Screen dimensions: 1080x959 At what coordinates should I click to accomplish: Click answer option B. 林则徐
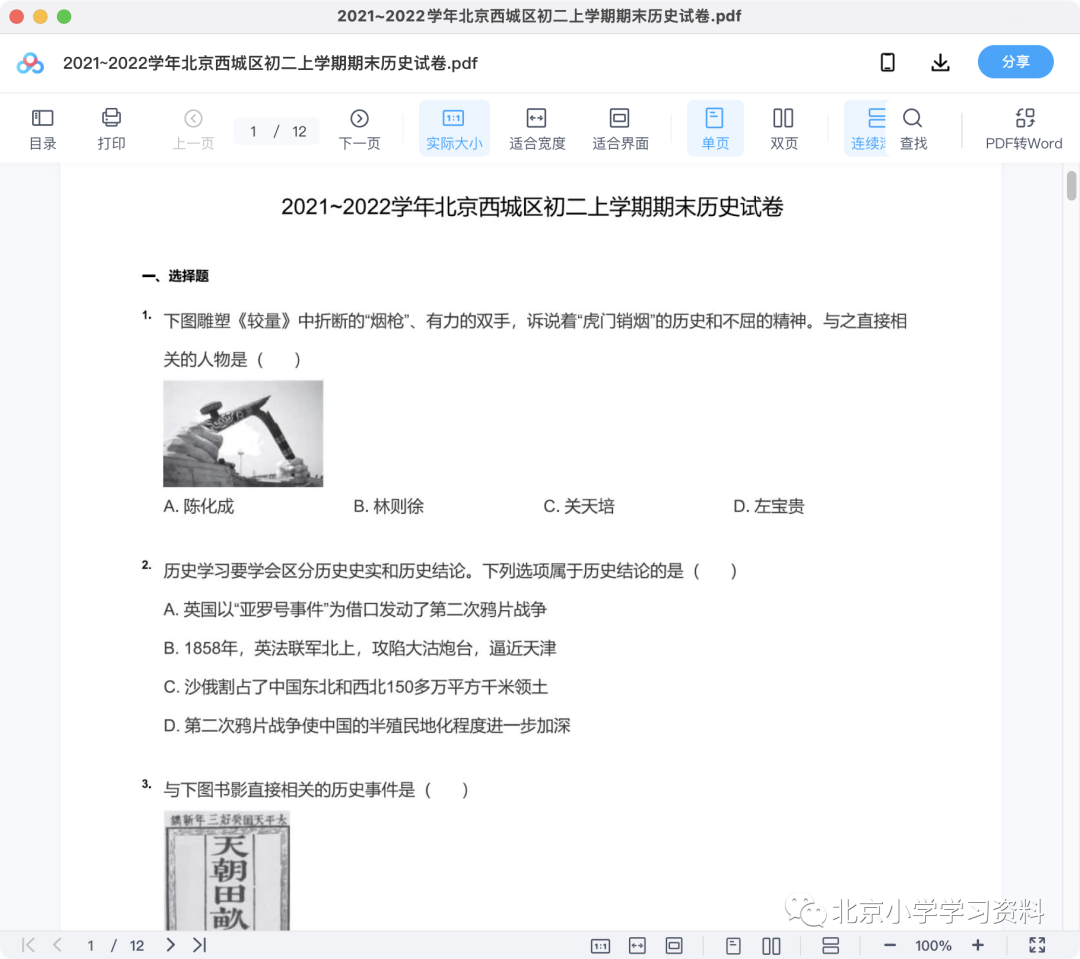[388, 506]
